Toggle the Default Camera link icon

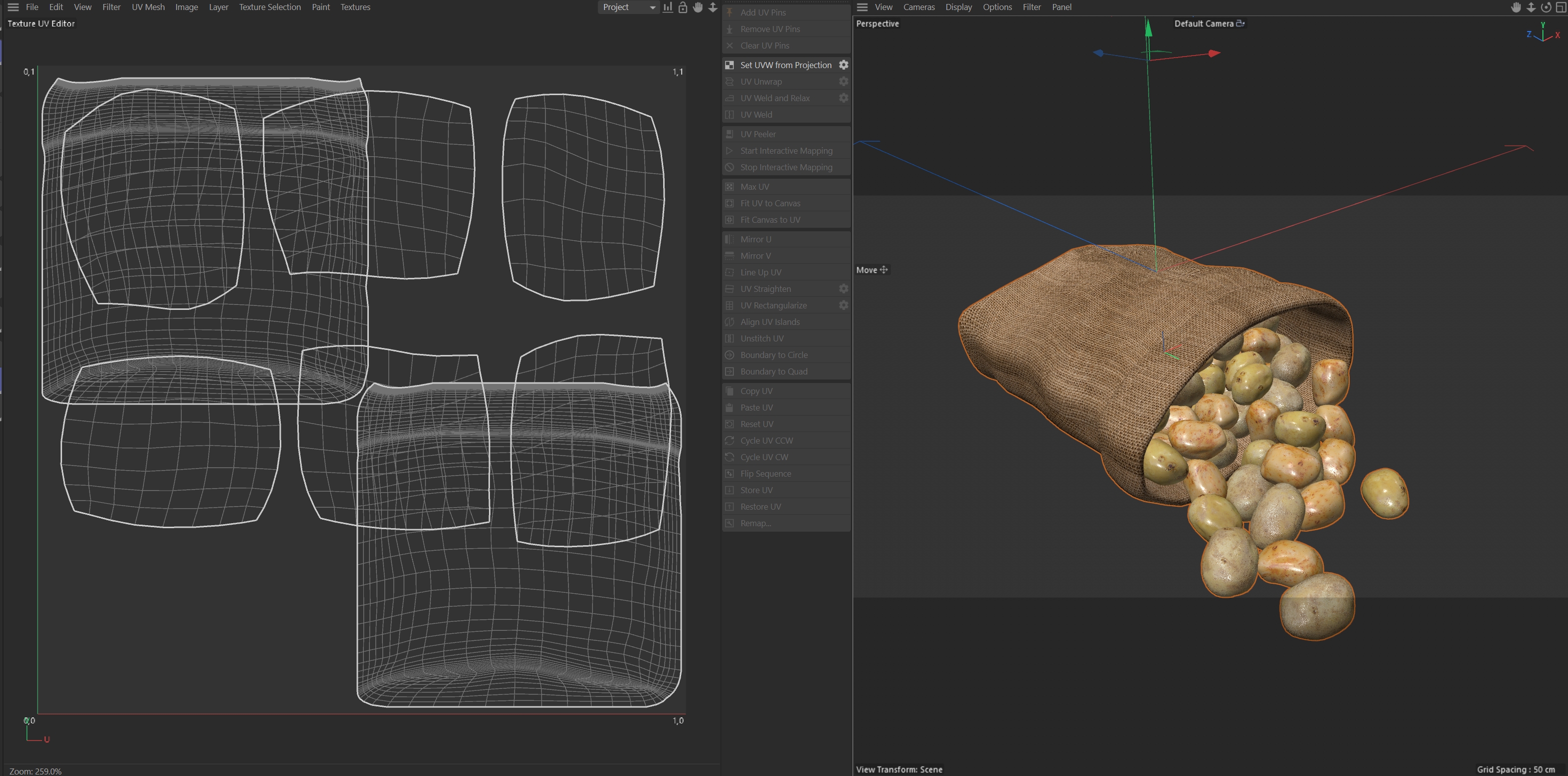point(1241,23)
